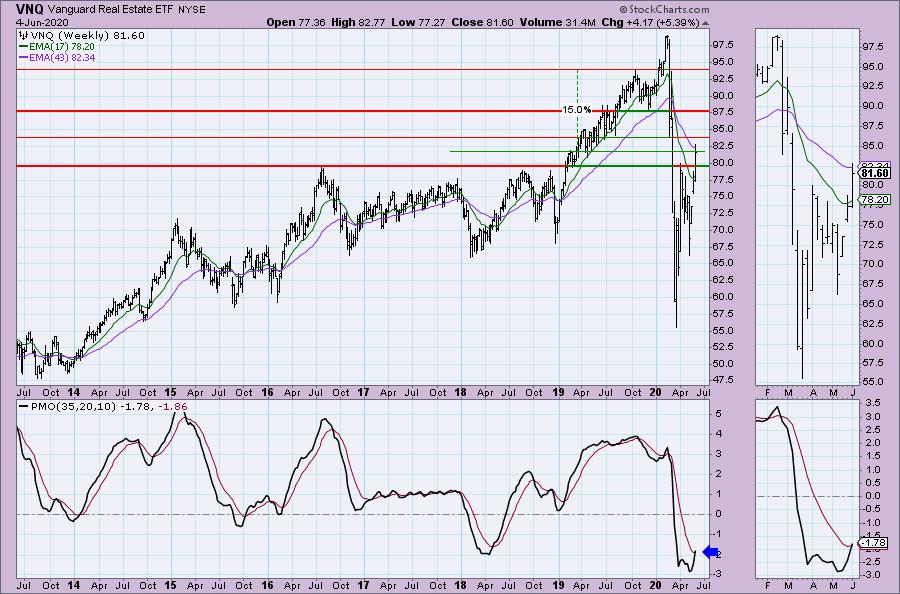Click the 4-Jun-2020 chart date
The image size is (900, 594).
[x=42, y=22]
